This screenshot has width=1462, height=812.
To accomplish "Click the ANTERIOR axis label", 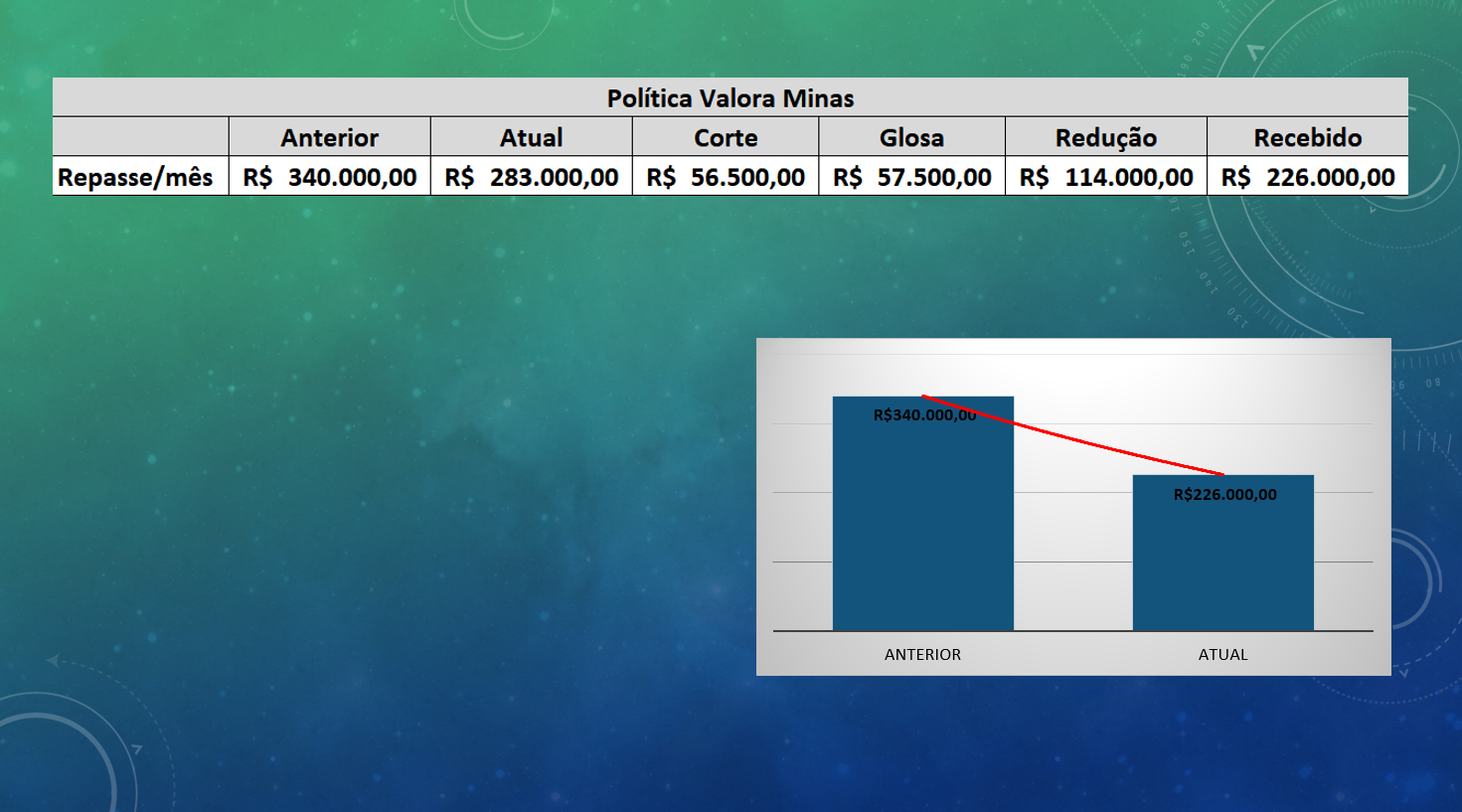I will pos(922,654).
